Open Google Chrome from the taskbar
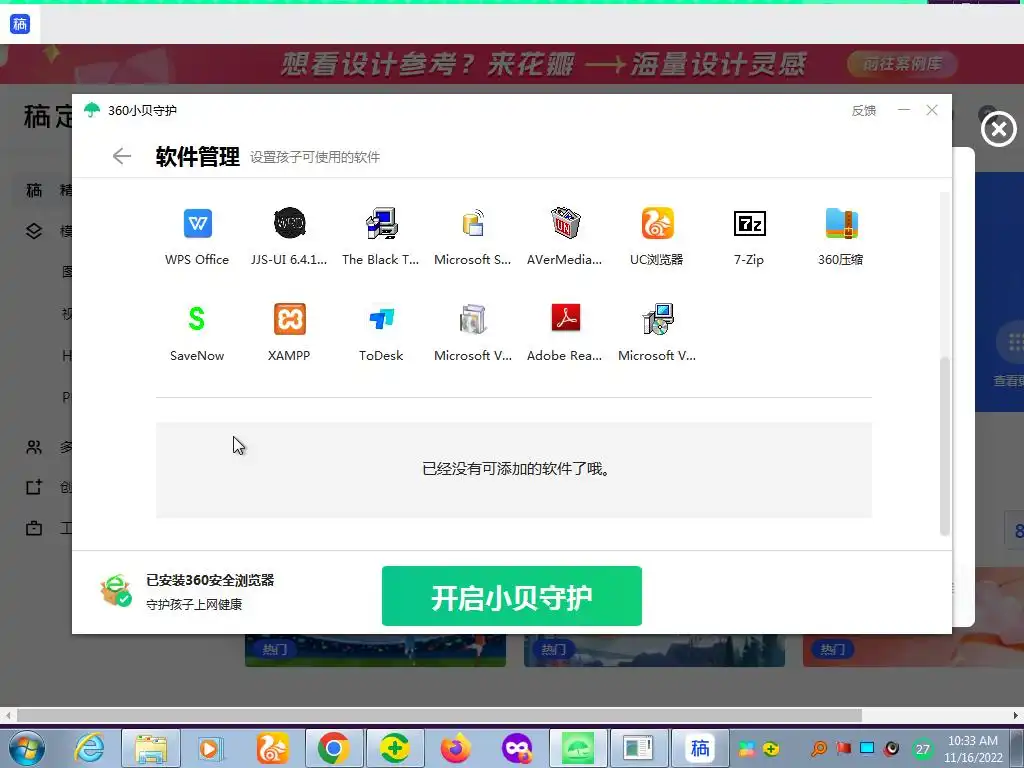This screenshot has height=768, width=1024. coord(333,748)
